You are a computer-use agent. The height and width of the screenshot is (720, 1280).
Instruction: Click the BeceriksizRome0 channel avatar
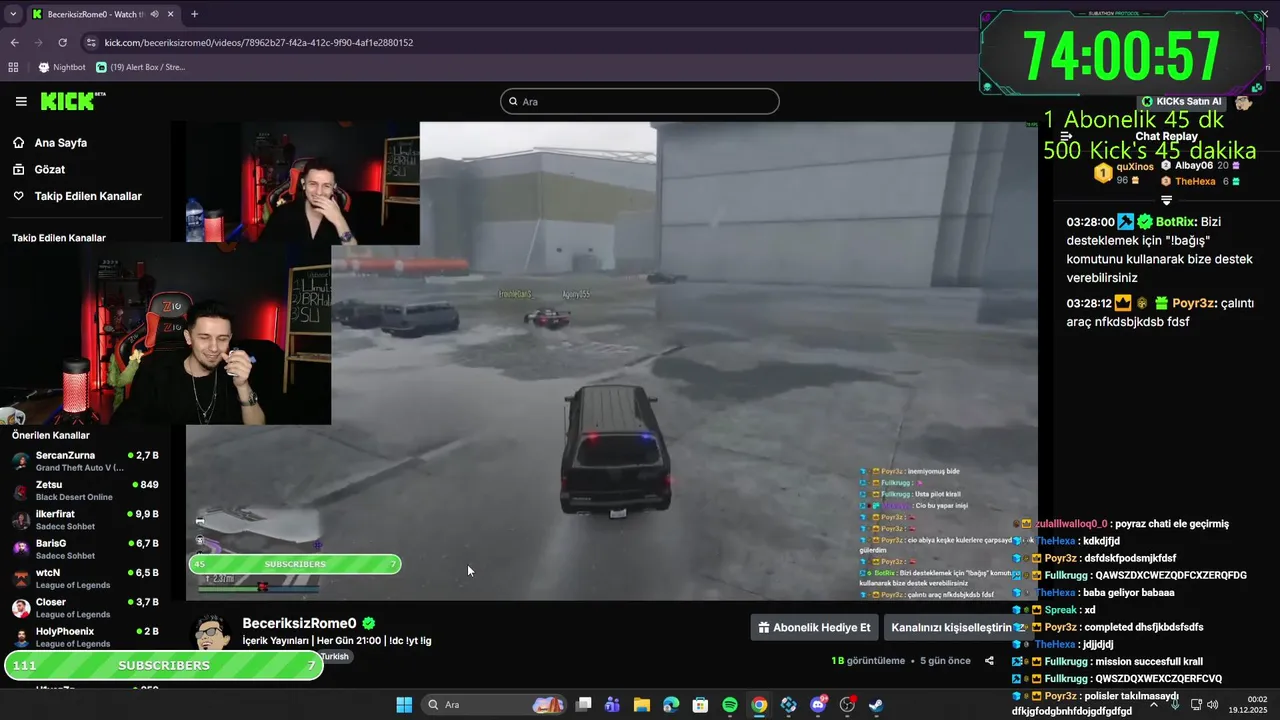click(x=211, y=632)
